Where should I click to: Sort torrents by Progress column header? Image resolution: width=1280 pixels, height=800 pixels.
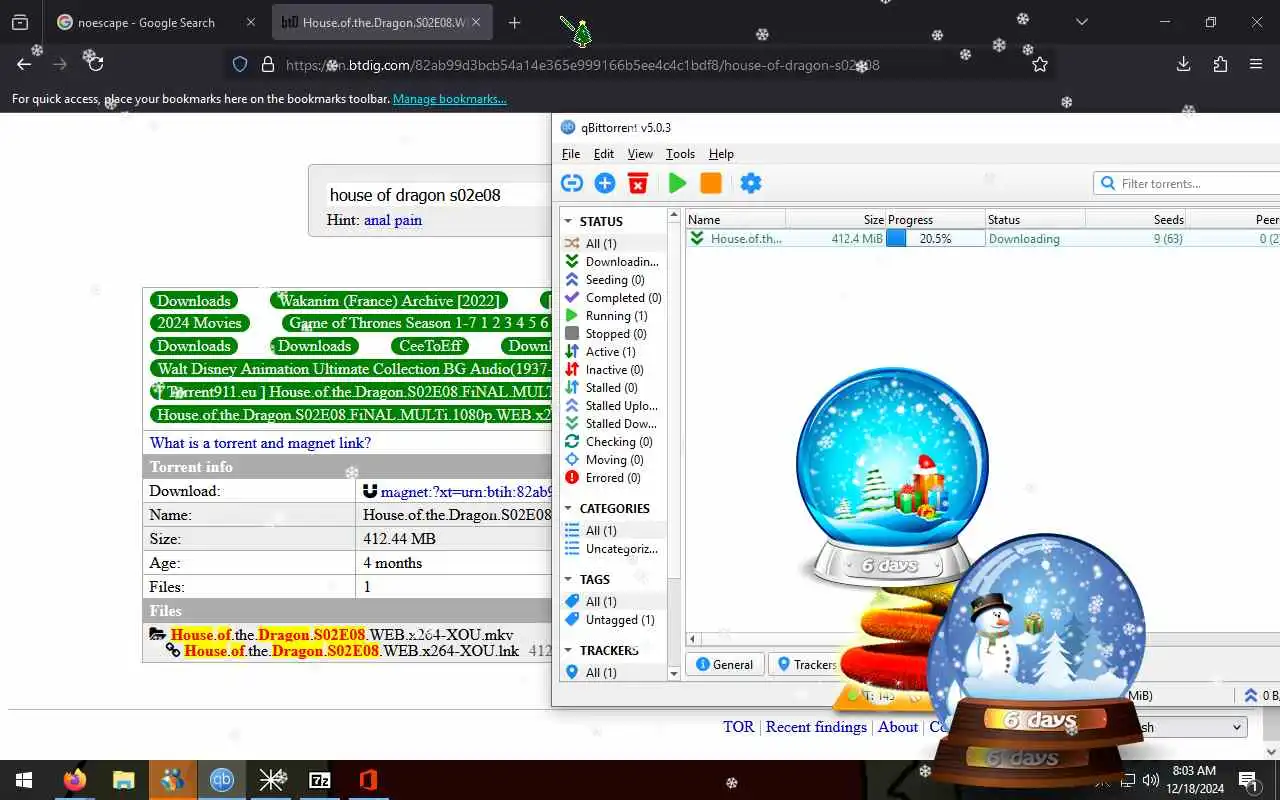[x=935, y=220]
